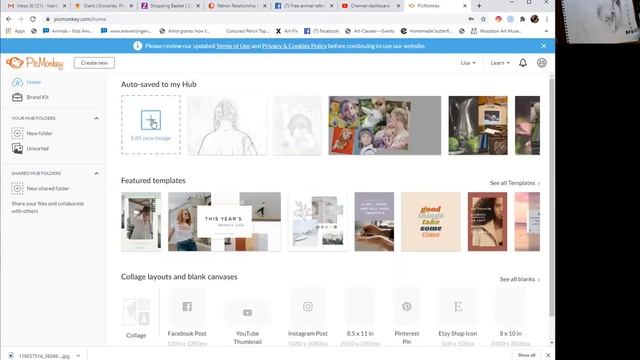
Task: Click the browser back arrow
Action: tap(9, 19)
